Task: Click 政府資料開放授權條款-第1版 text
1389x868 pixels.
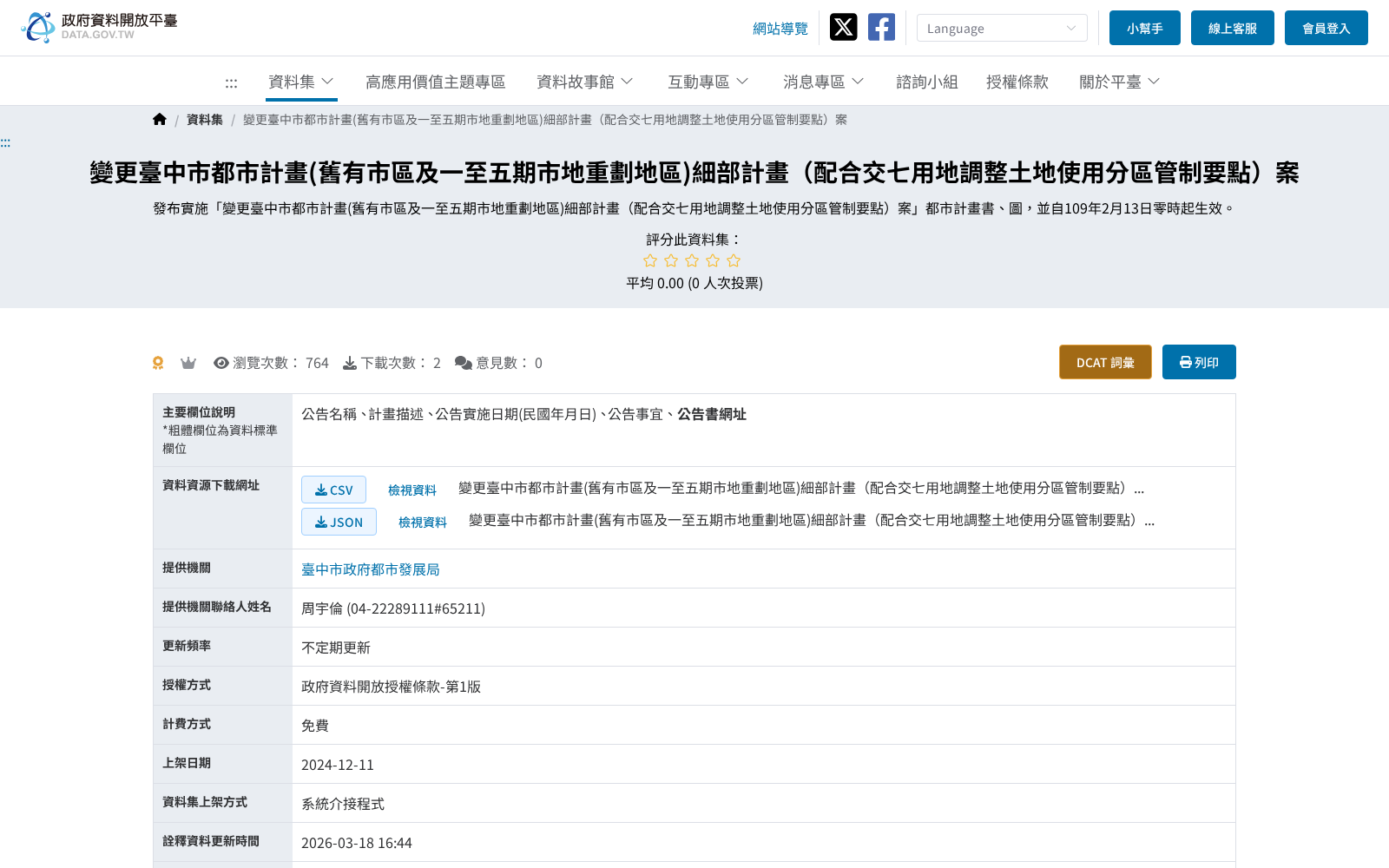Action: click(391, 687)
